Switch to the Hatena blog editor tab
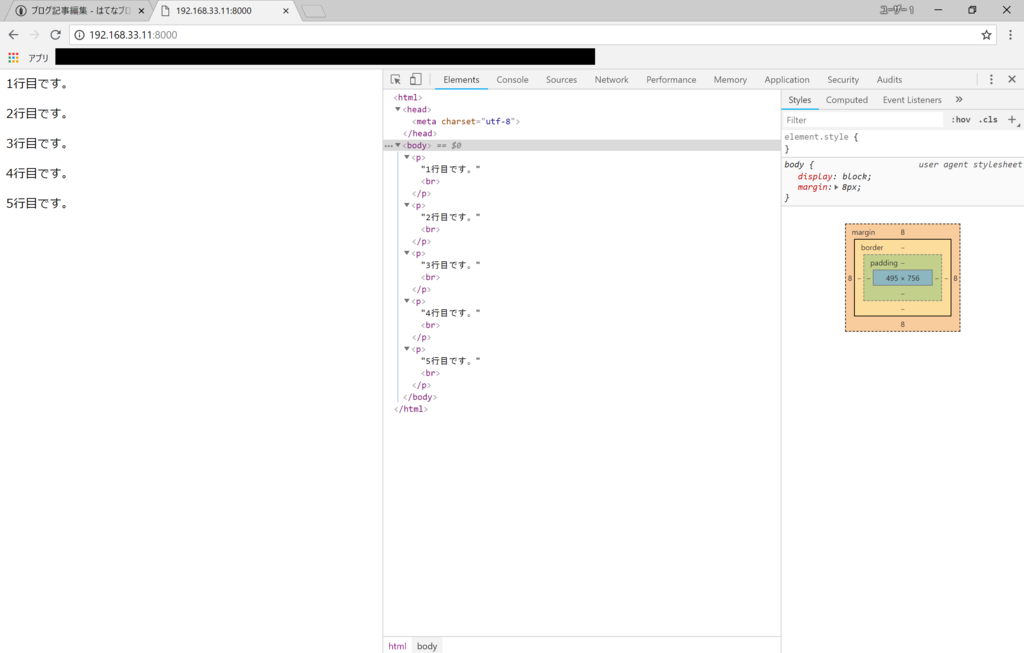The width and height of the screenshot is (1024, 653). click(80, 11)
